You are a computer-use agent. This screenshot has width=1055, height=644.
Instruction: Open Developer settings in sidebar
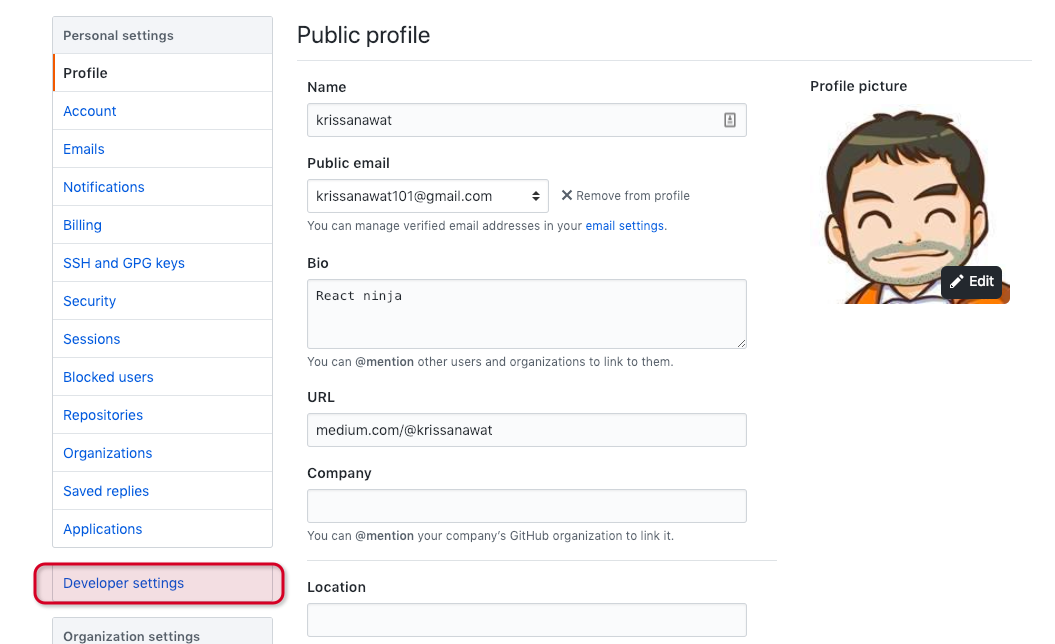coord(123,583)
